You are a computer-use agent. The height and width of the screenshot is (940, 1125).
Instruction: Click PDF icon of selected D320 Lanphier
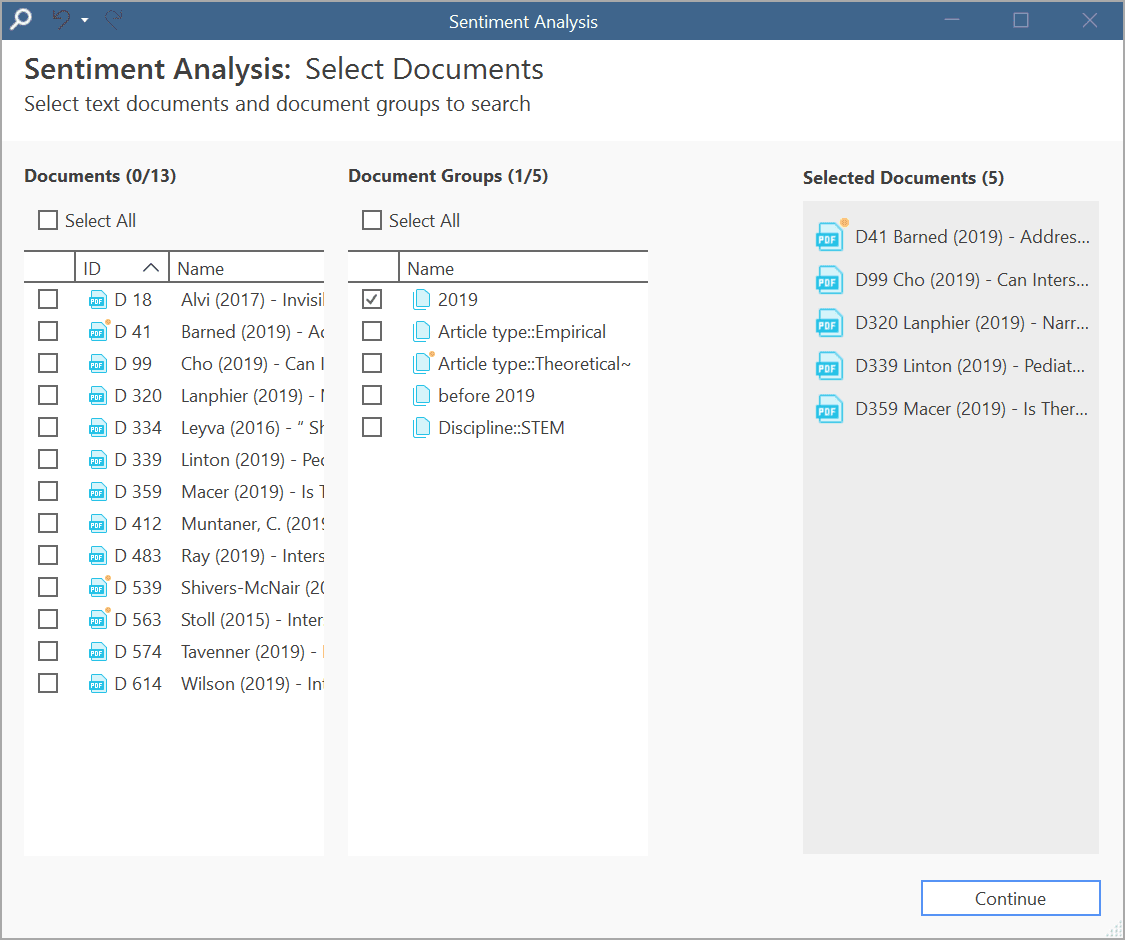click(x=830, y=323)
